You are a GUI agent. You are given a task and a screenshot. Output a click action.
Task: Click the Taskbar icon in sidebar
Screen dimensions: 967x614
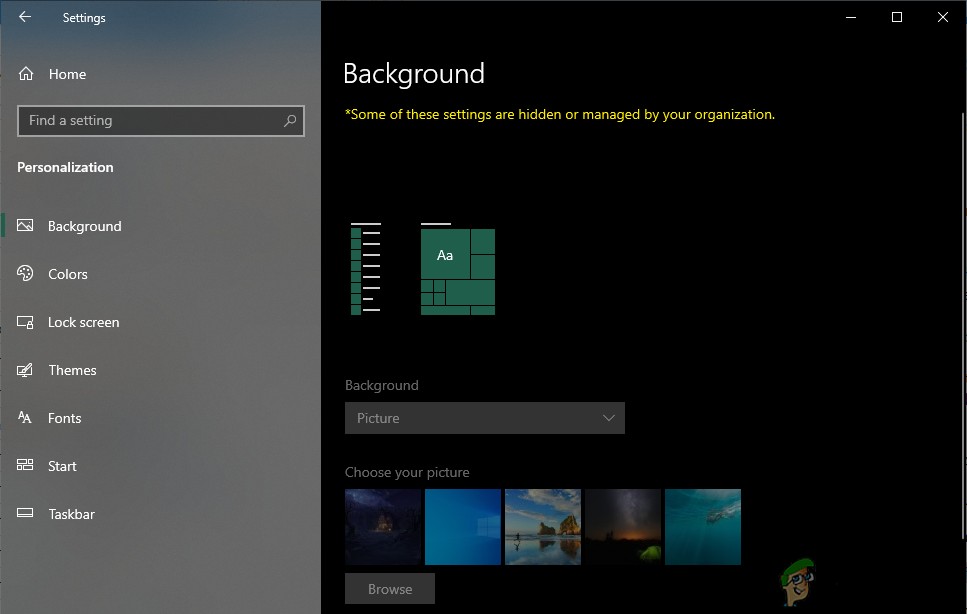pyautogui.click(x=25, y=513)
